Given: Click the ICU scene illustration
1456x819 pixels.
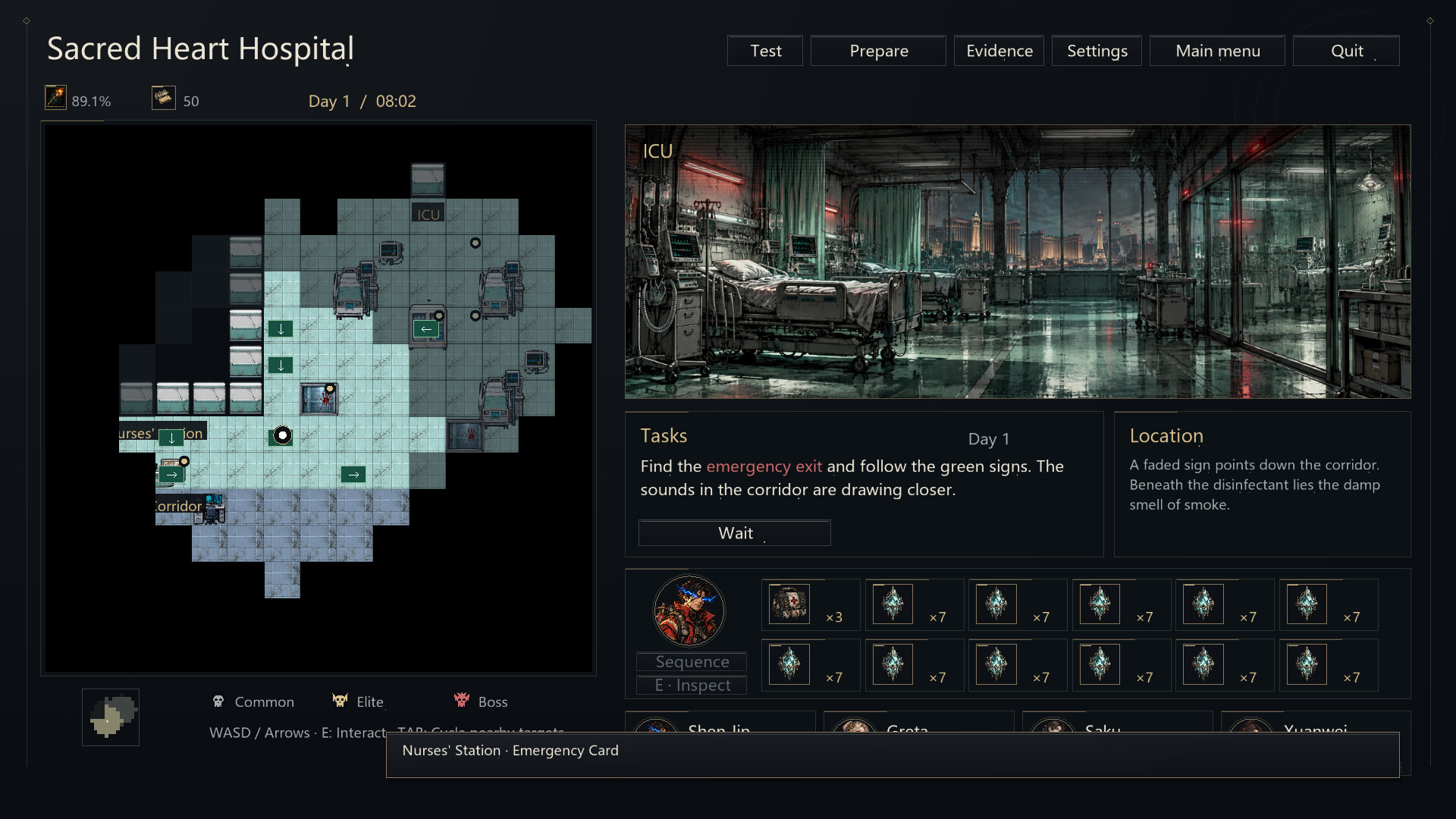Looking at the screenshot, I should [1018, 262].
